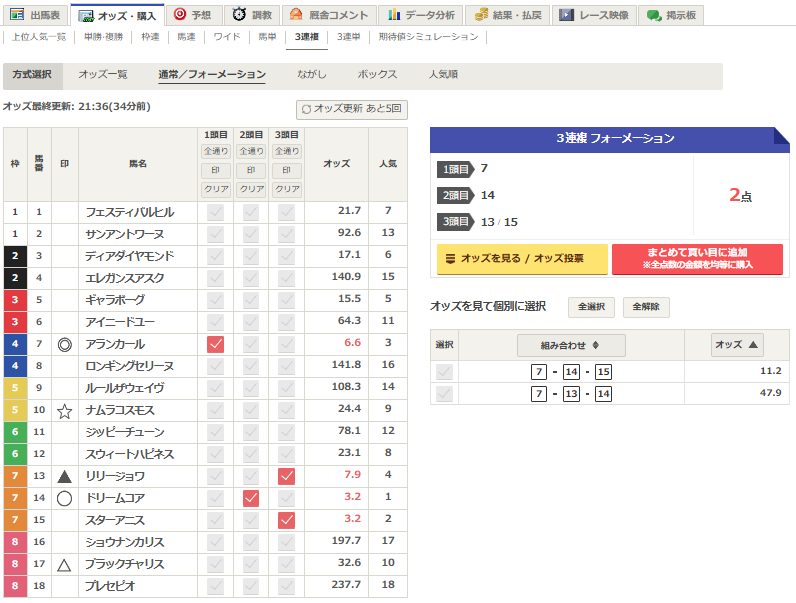Open the 出馬表 tab with table icon

click(x=35, y=15)
